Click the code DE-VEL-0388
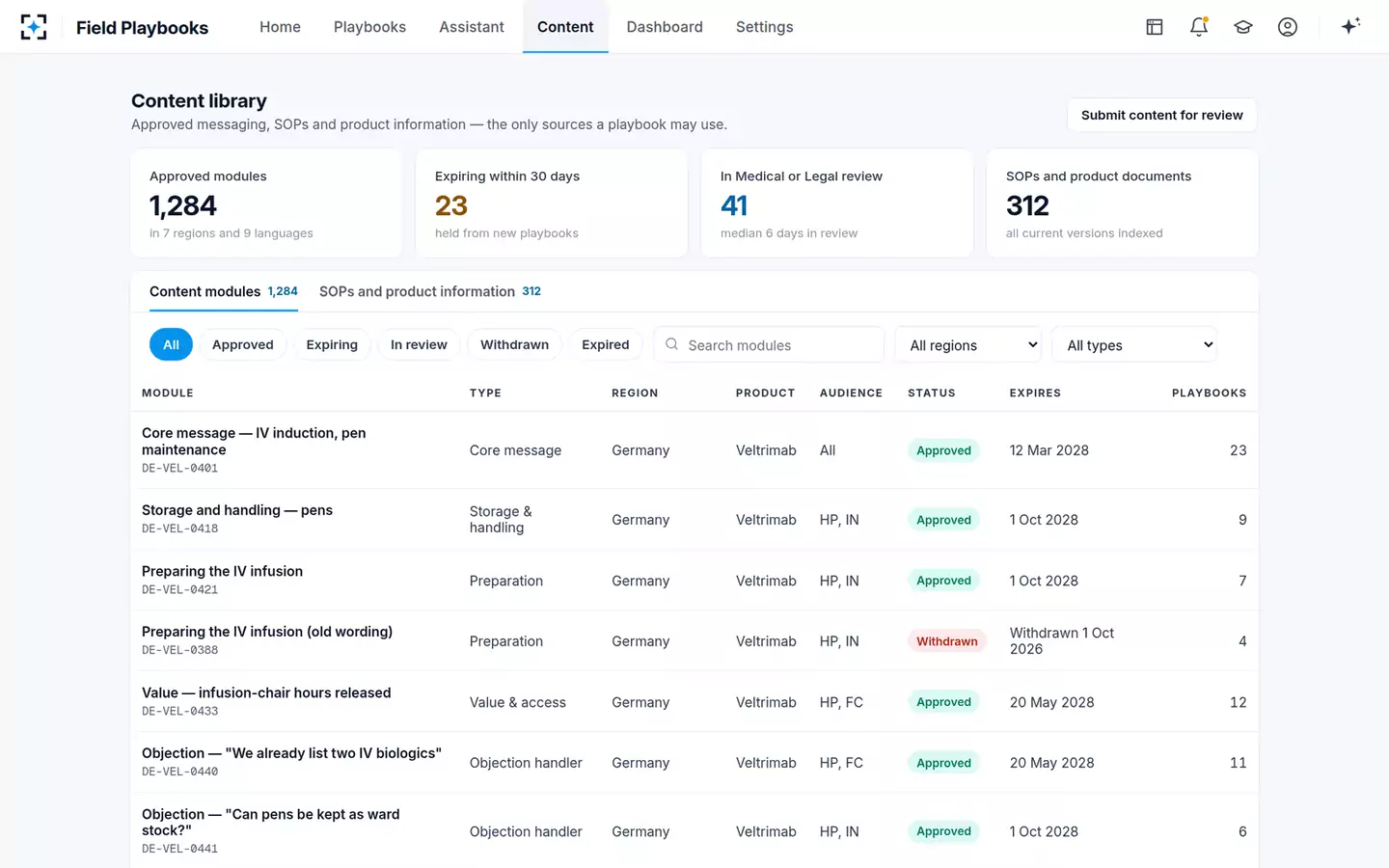The height and width of the screenshot is (868, 1389). [179, 650]
